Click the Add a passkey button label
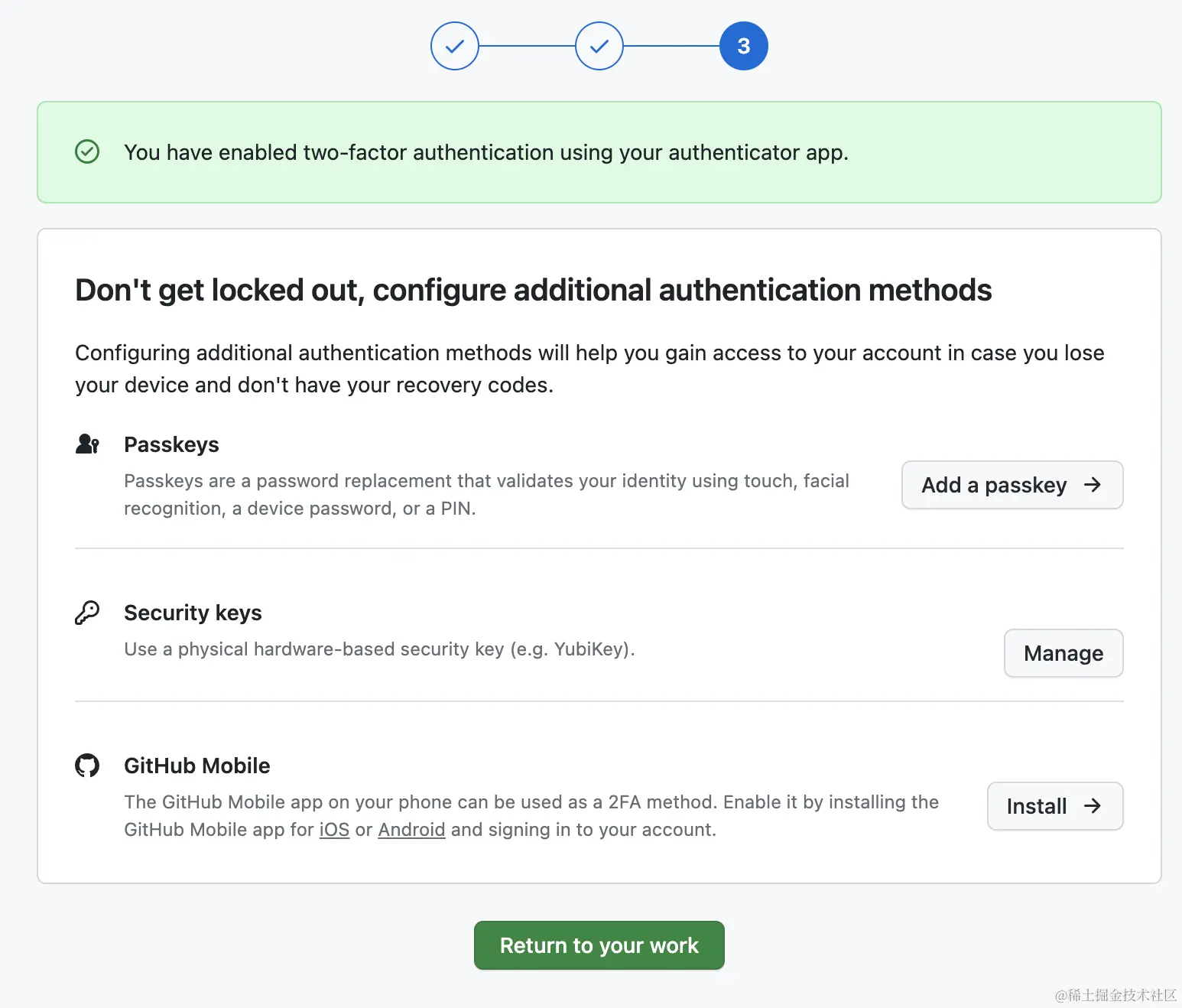This screenshot has height=1008, width=1182. click(x=994, y=485)
